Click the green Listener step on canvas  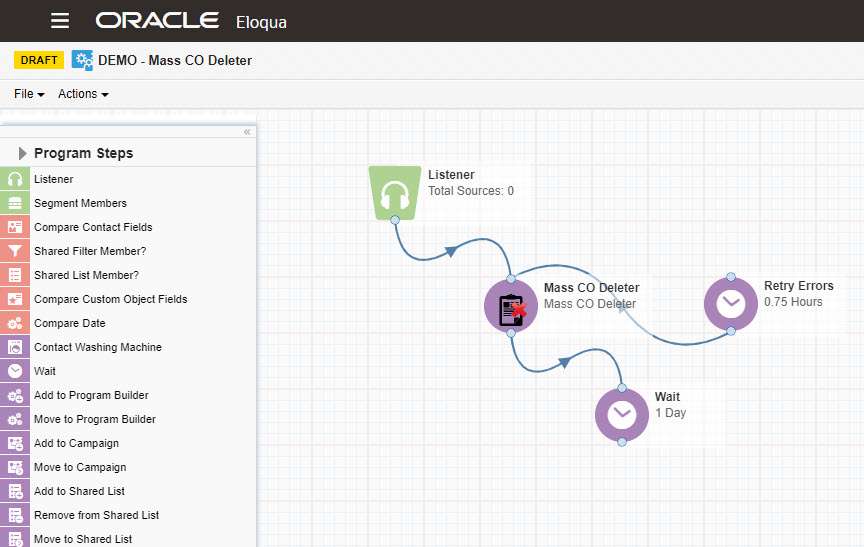[x=395, y=193]
